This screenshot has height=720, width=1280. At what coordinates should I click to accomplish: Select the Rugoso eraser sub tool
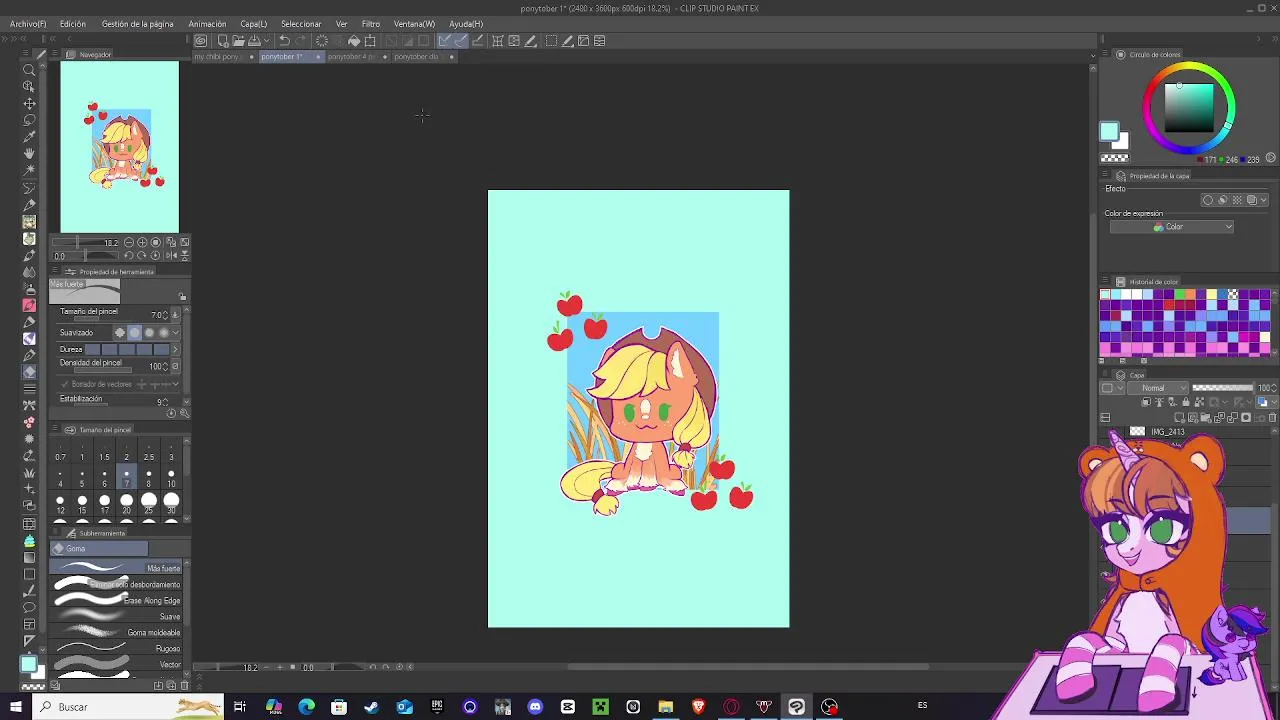(x=117, y=648)
